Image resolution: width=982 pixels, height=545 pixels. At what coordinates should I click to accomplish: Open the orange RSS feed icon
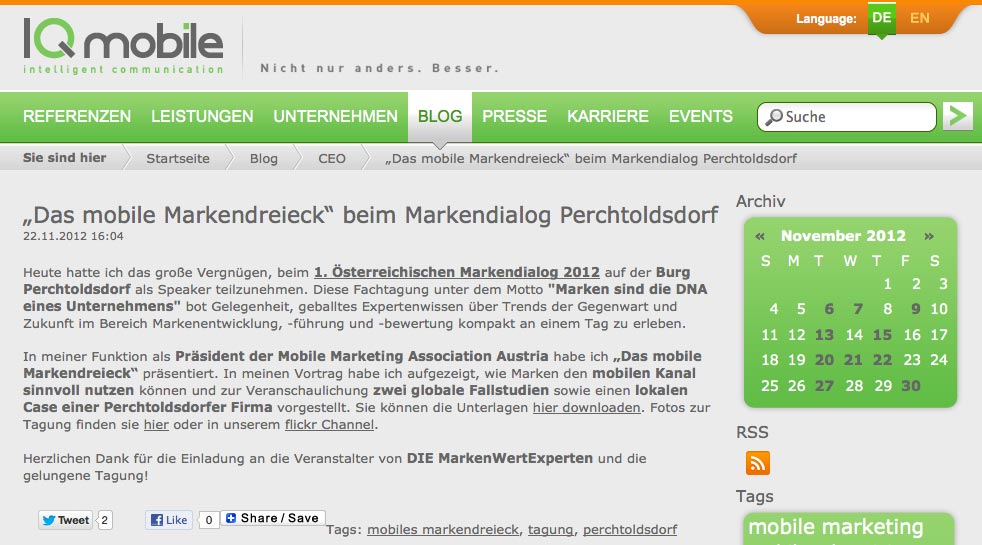tap(757, 463)
